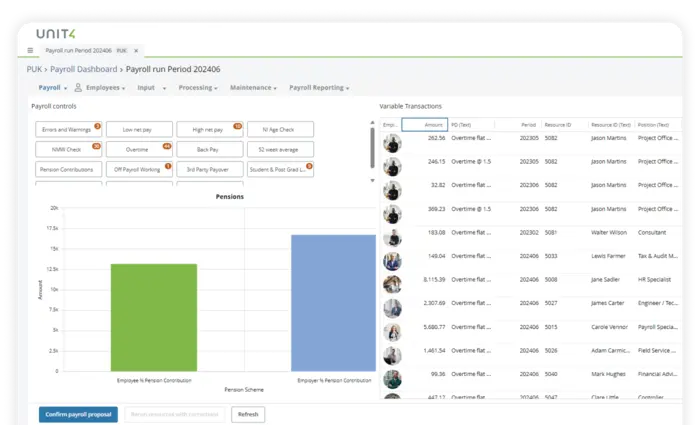This screenshot has width=700, height=425.
Task: Click Mark Hughes's avatar photo
Action: coord(392,379)
